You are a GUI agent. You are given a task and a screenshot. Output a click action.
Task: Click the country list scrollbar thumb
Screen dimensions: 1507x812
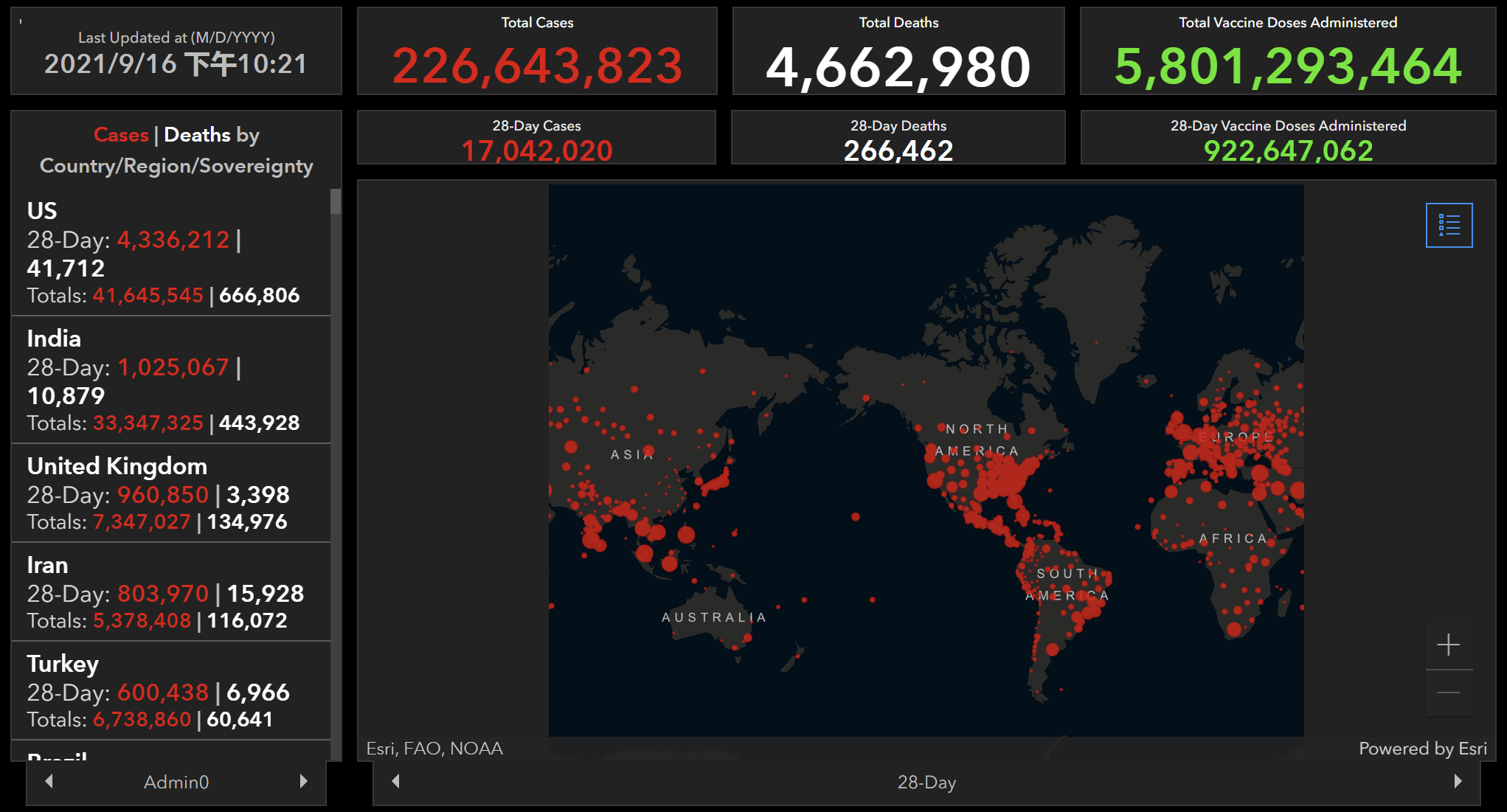[336, 201]
